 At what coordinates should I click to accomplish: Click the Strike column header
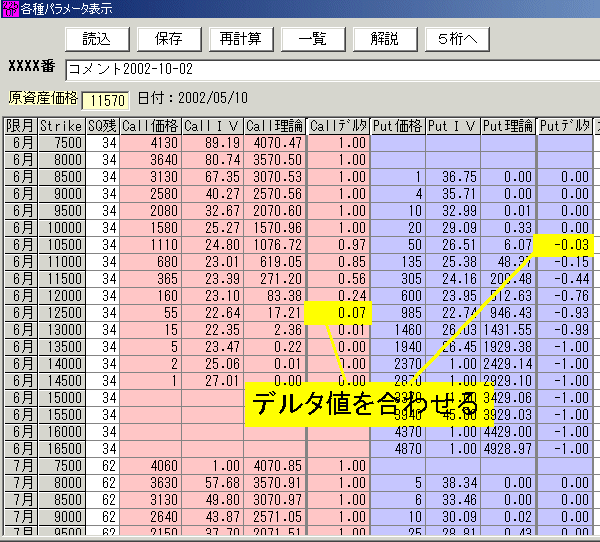click(x=61, y=126)
